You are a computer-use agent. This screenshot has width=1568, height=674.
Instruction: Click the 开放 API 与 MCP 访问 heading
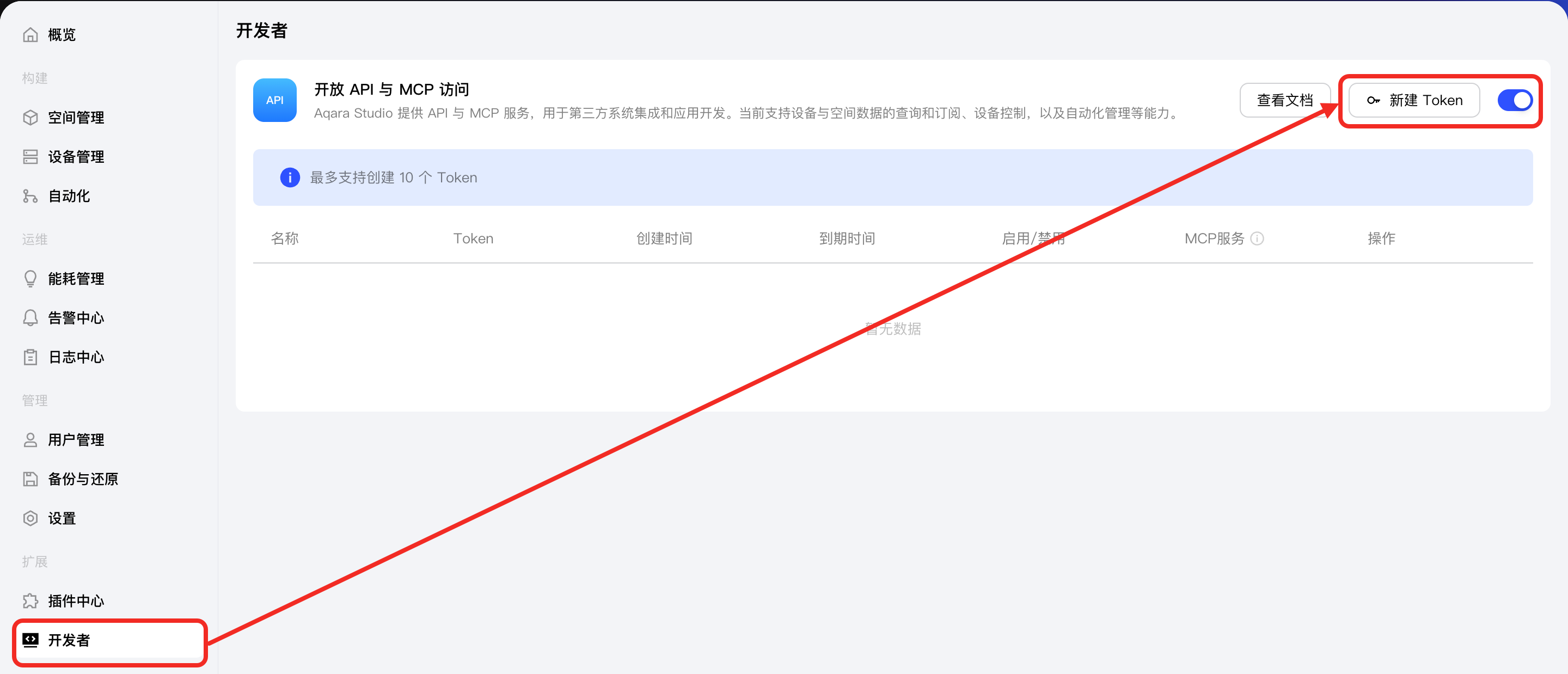click(x=392, y=89)
